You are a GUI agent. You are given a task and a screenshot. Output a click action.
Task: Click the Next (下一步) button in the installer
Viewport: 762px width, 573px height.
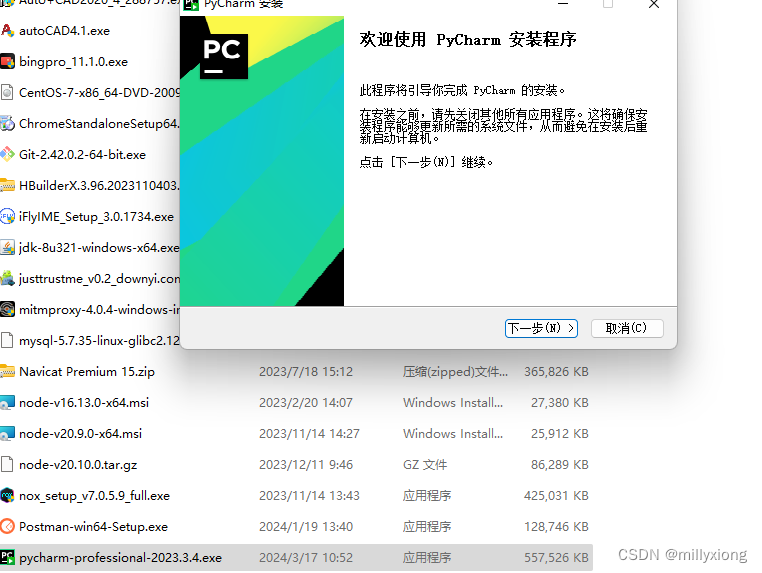click(541, 329)
